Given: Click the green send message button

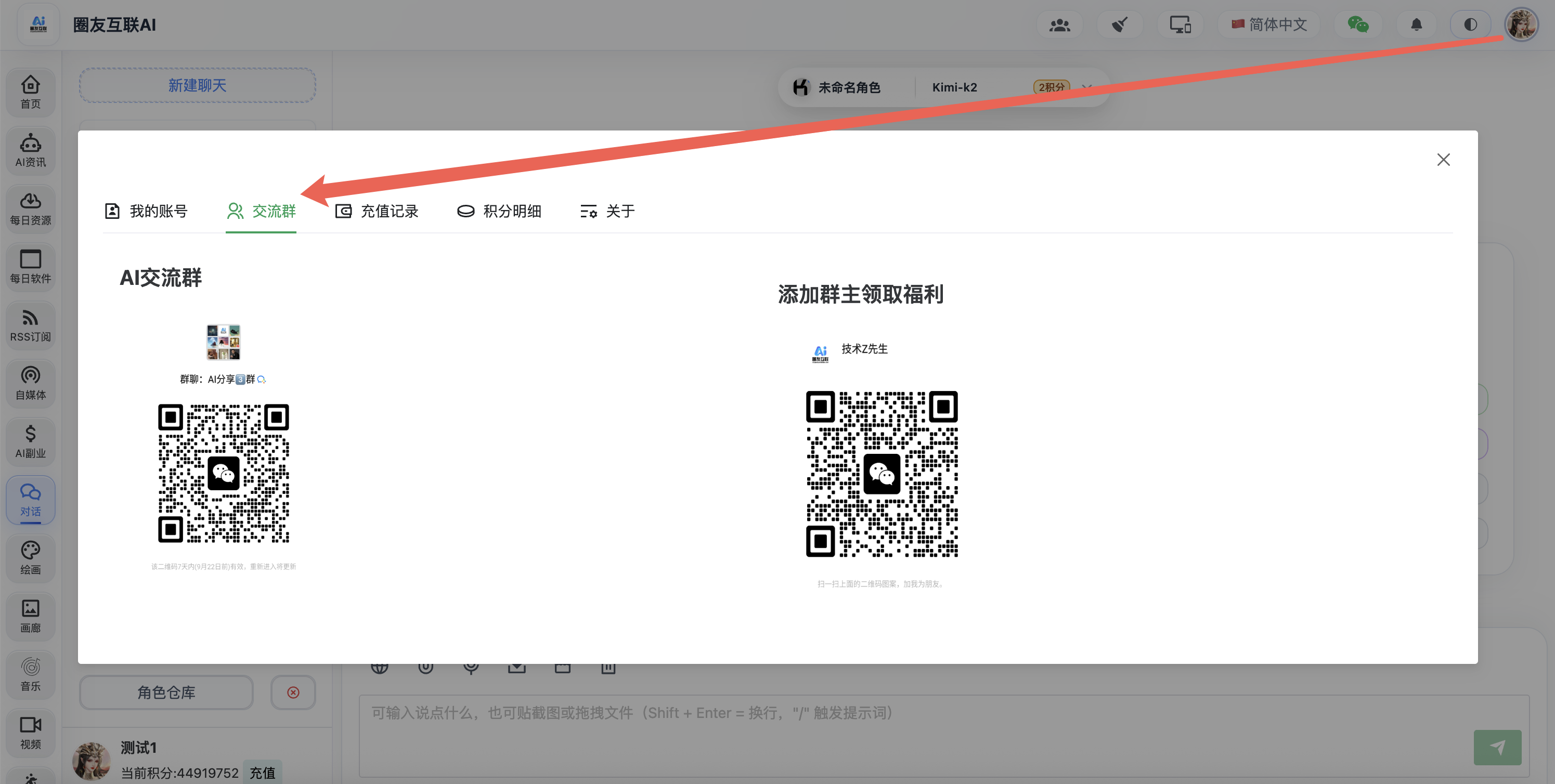Looking at the screenshot, I should (1497, 747).
